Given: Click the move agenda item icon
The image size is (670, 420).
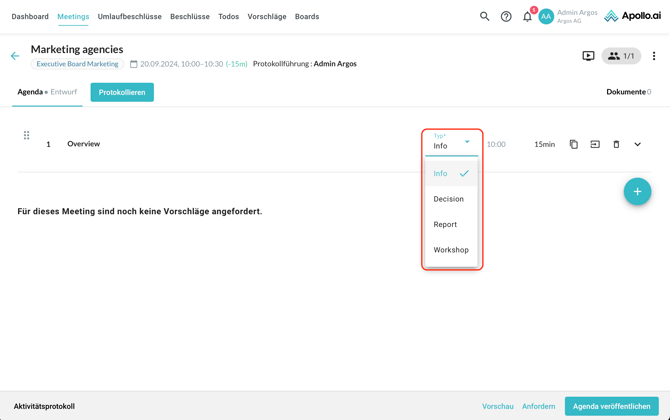Looking at the screenshot, I should click(x=595, y=144).
